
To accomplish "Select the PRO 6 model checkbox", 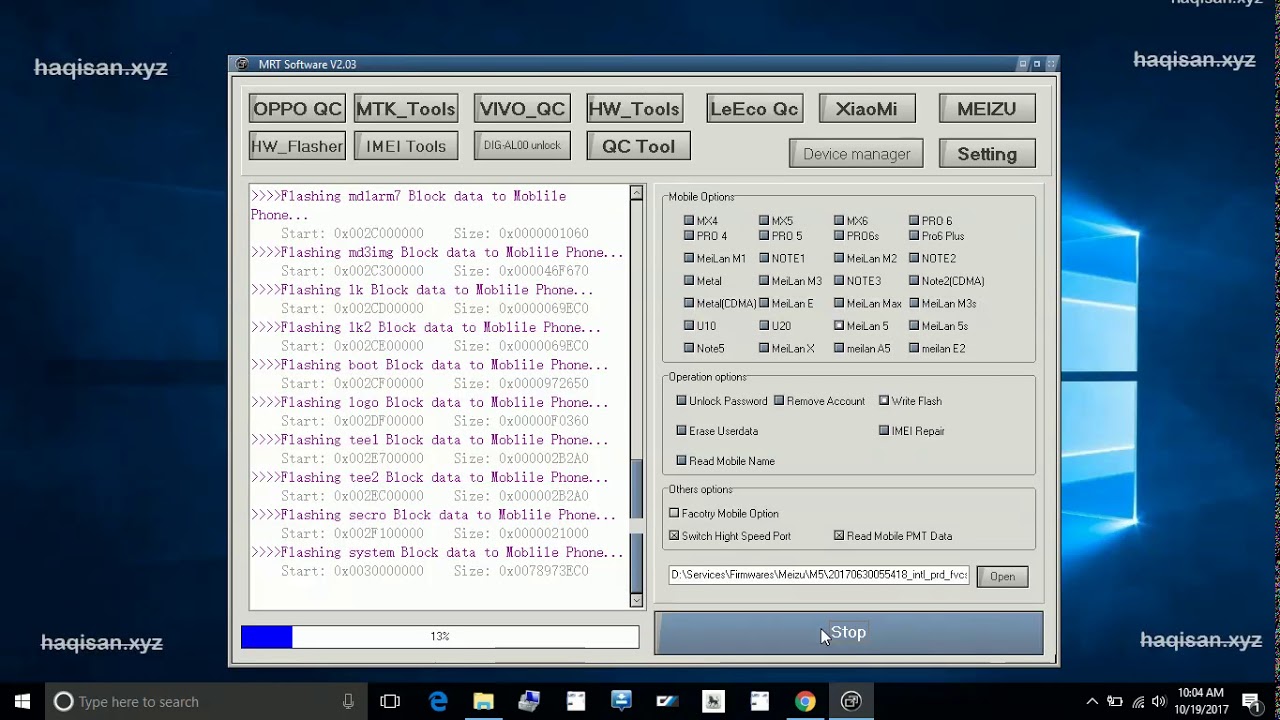I will [x=914, y=221].
